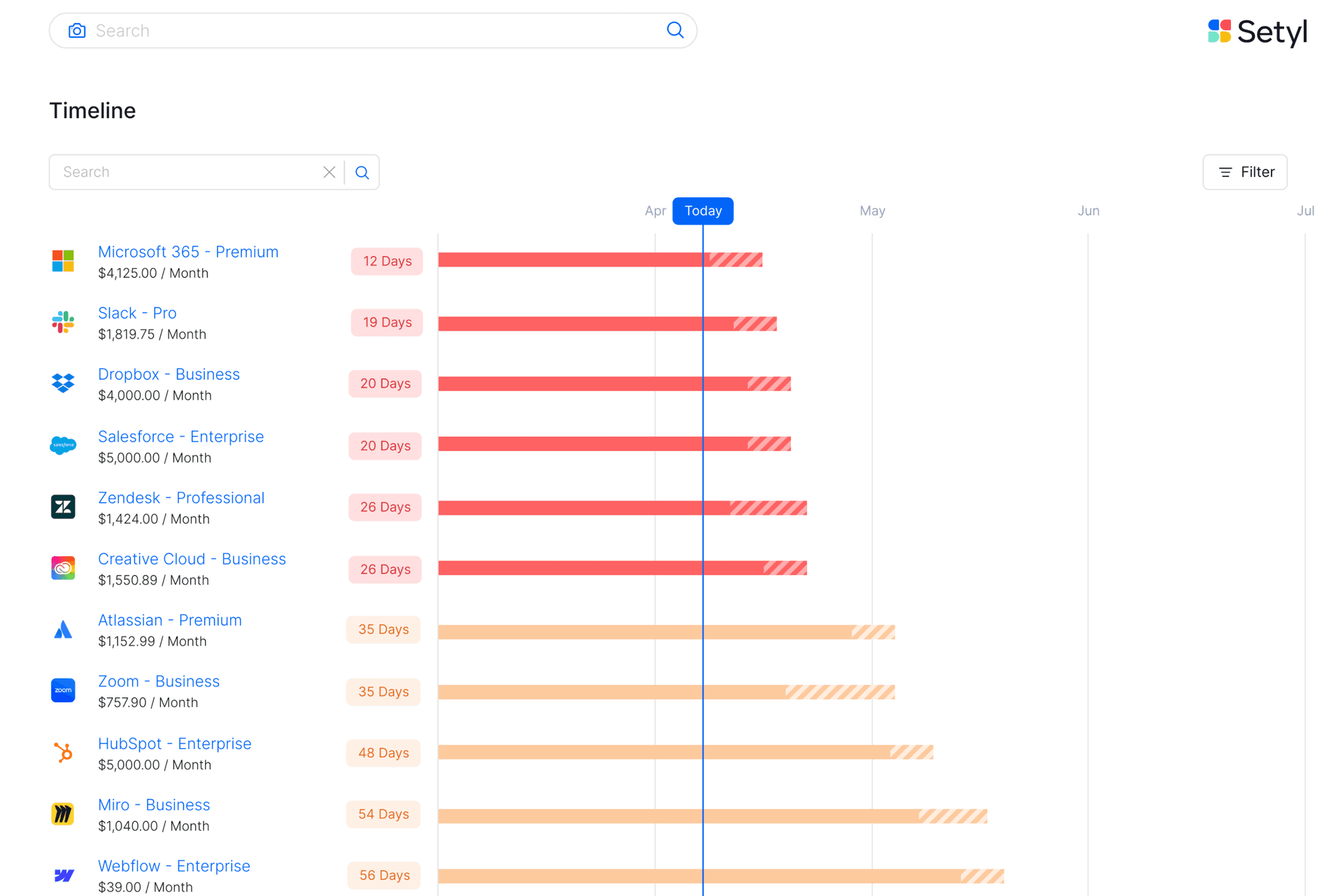The width and height of the screenshot is (1343, 896).
Task: Click the Microsoft 365 red timeline bar
Action: pyautogui.click(x=600, y=260)
